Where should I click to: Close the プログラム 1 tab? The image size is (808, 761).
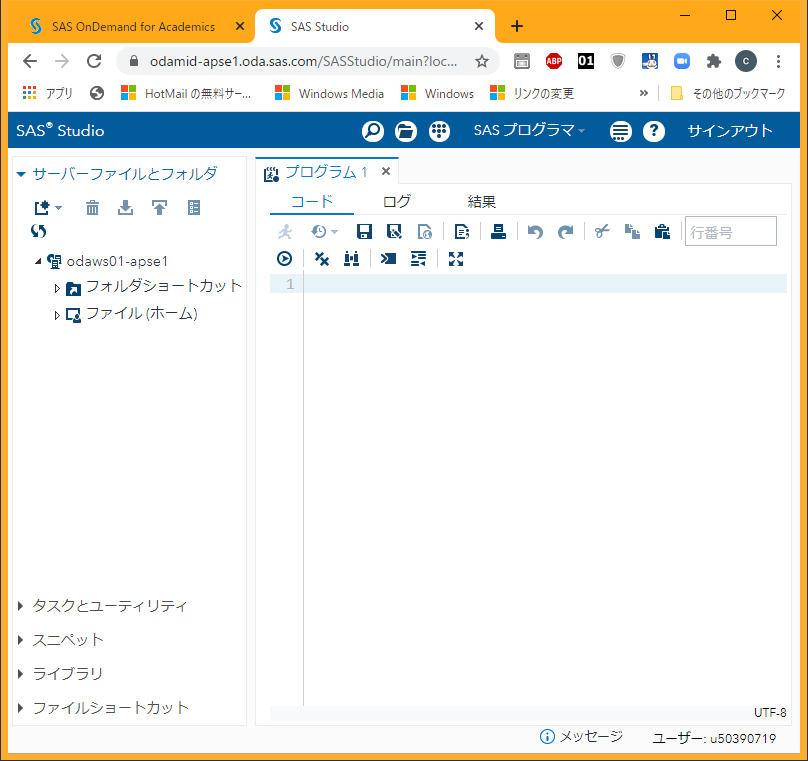(385, 172)
